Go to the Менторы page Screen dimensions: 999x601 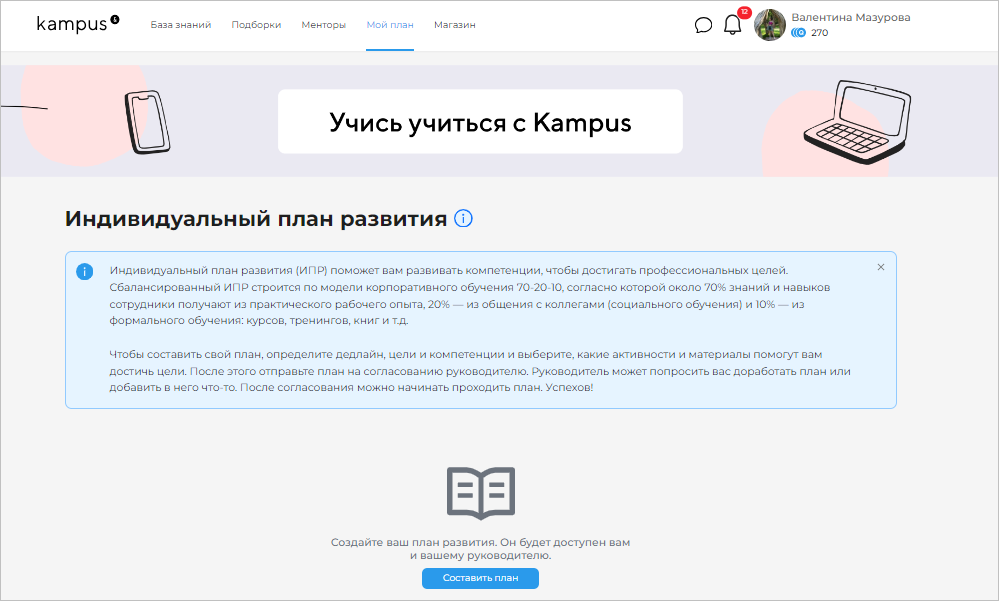[323, 25]
